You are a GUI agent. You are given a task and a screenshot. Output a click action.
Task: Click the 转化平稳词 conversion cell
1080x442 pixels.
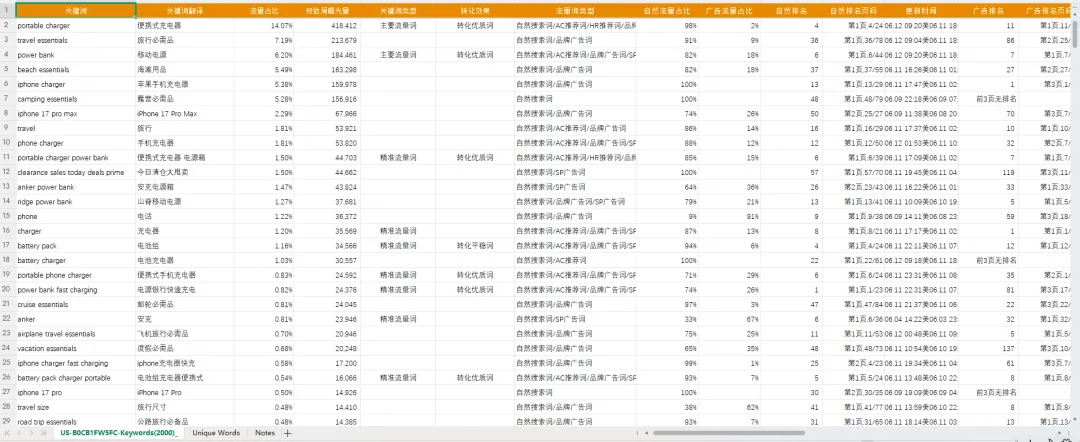(x=475, y=246)
